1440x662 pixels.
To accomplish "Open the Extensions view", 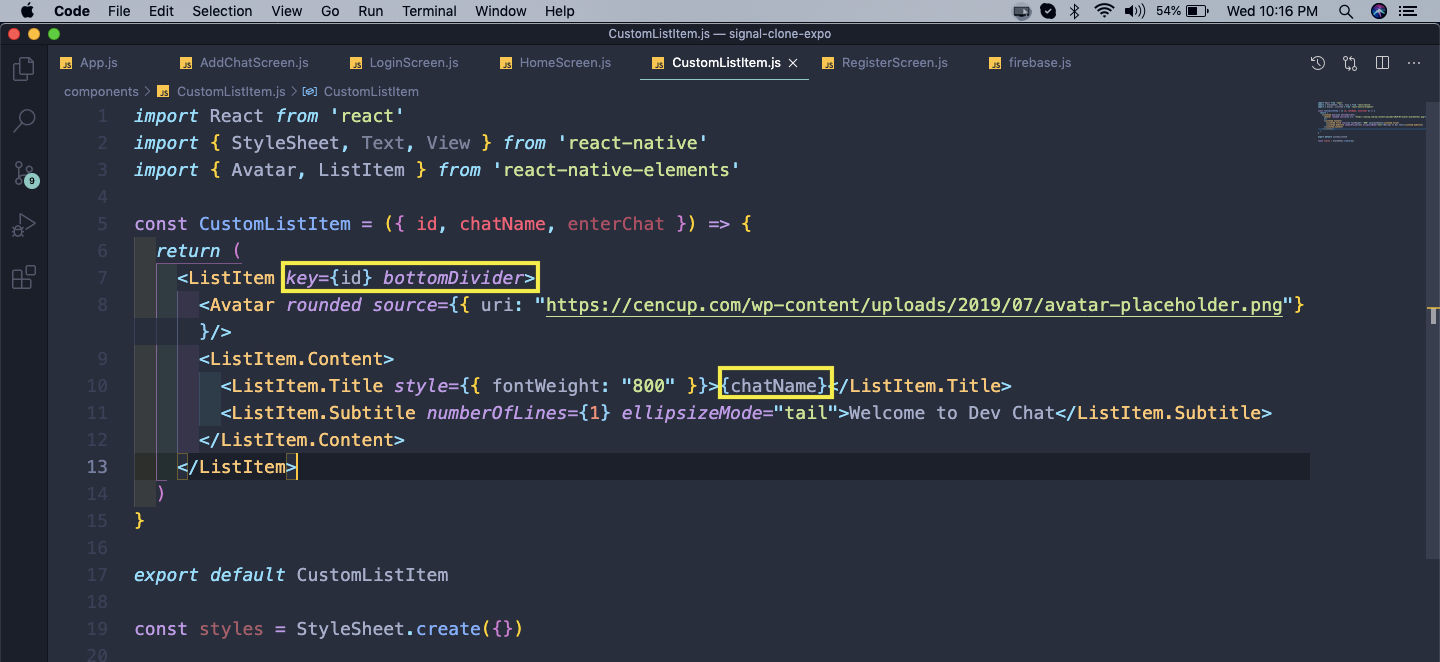I will click(x=23, y=277).
